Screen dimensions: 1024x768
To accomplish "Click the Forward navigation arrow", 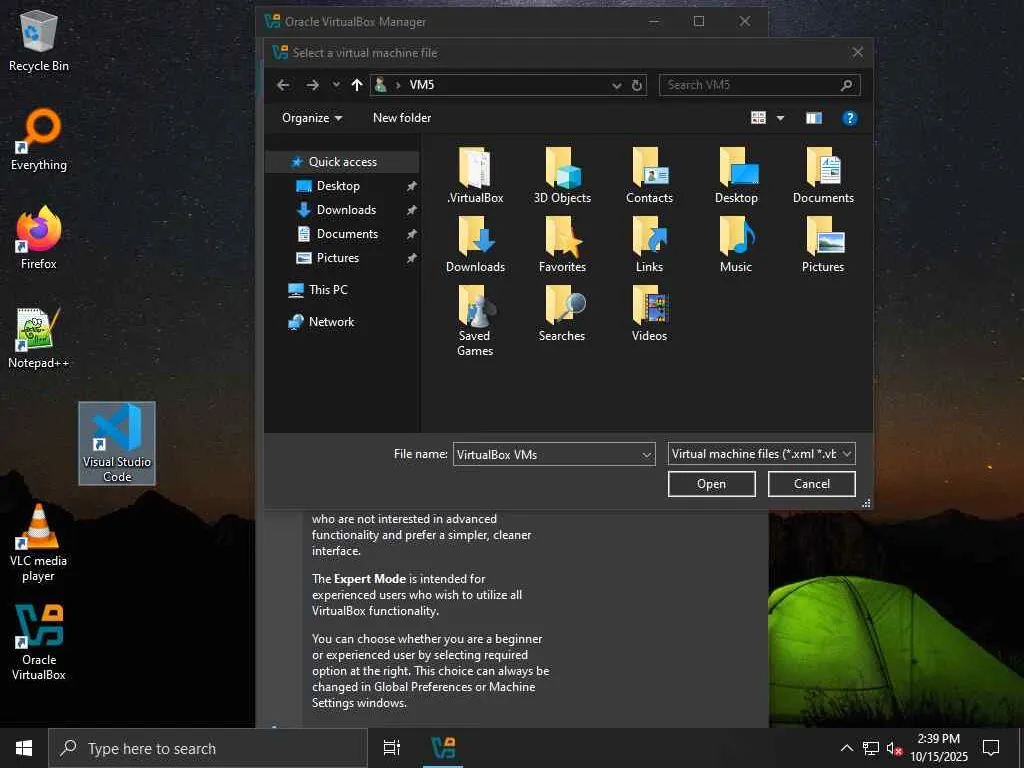I will point(313,85).
